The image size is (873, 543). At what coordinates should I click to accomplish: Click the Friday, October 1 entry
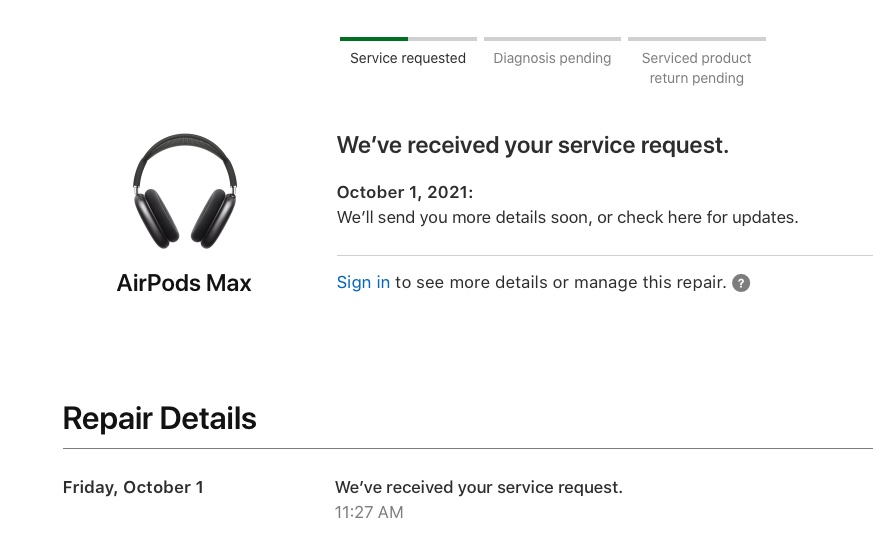133,487
